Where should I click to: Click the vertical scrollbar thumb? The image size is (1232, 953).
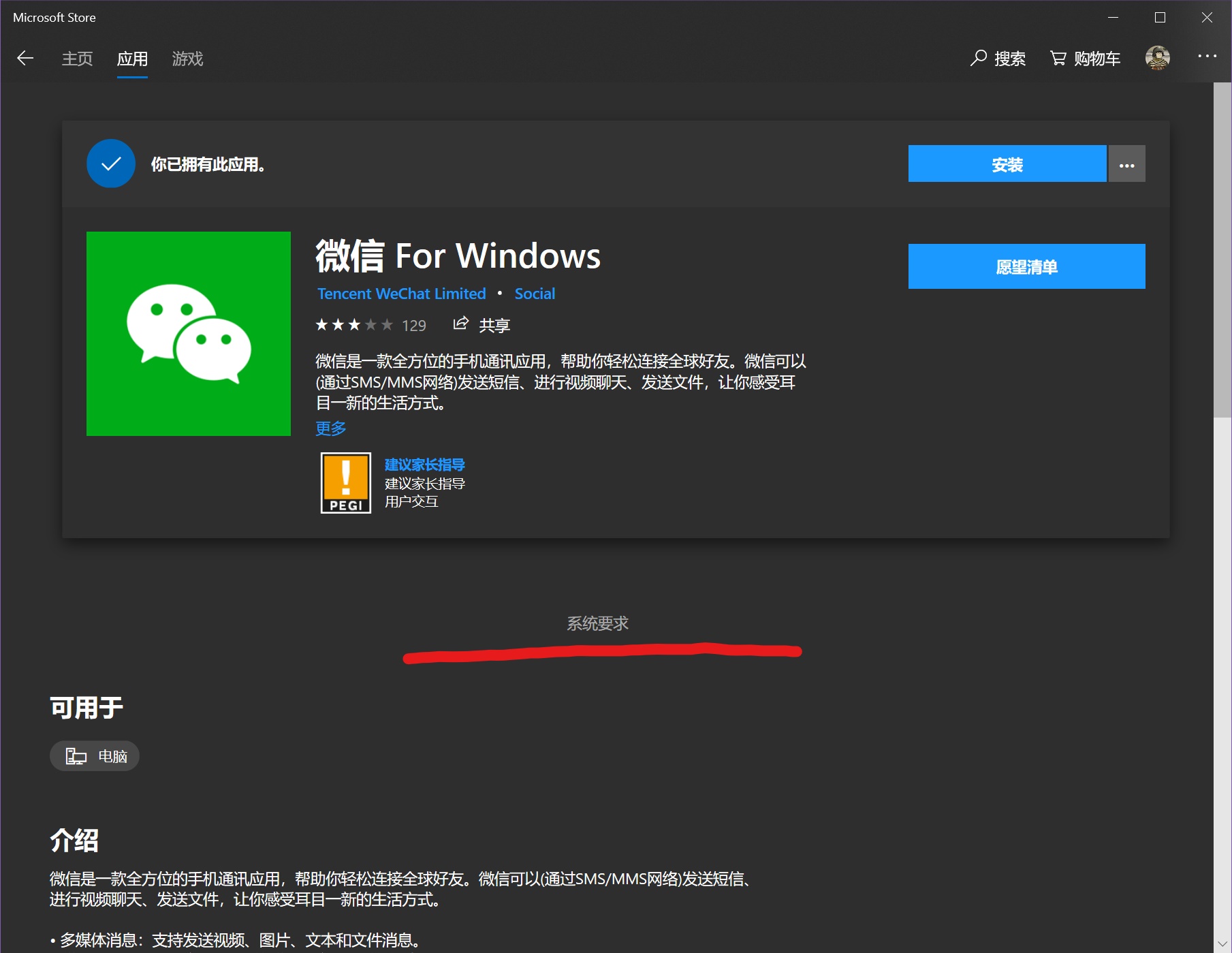coord(1222,250)
